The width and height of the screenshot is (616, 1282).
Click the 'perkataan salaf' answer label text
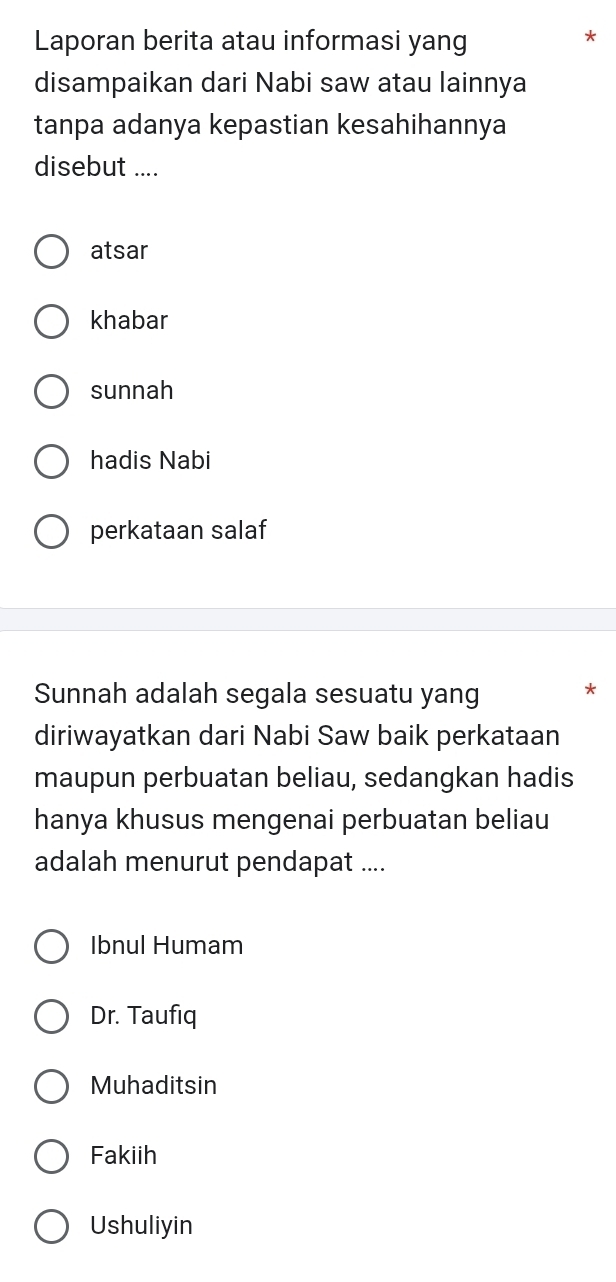(178, 531)
